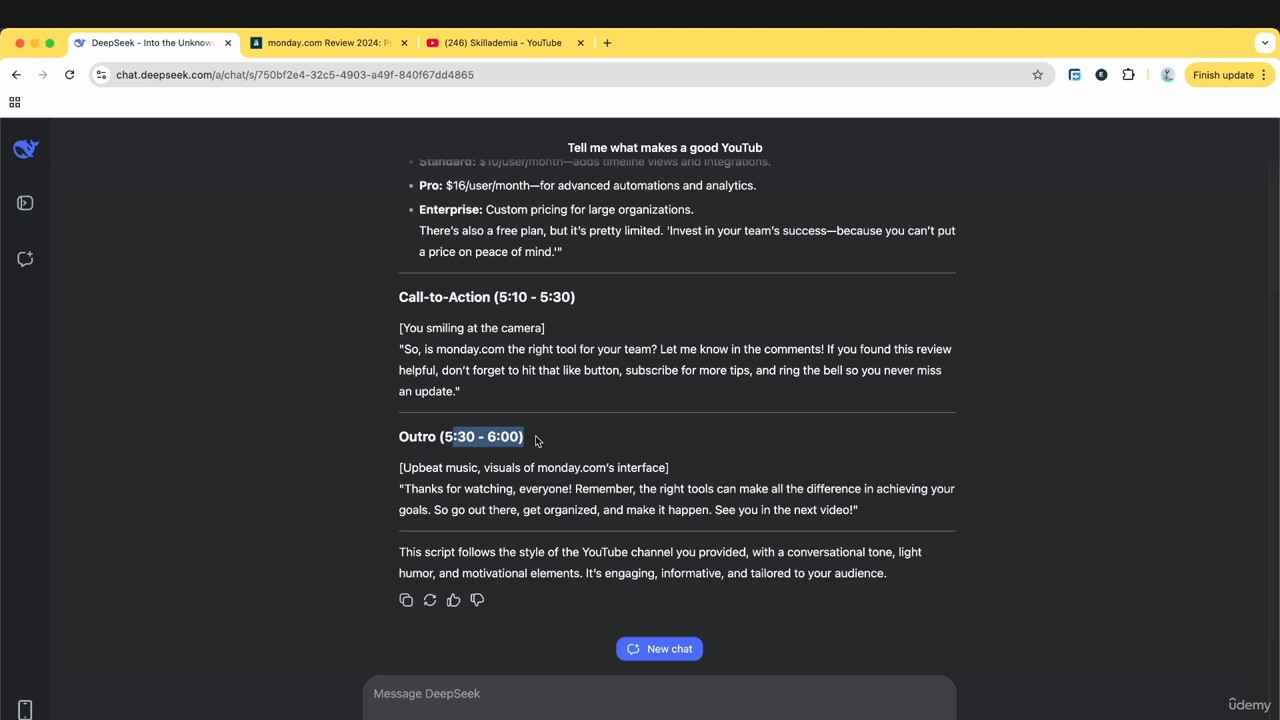The width and height of the screenshot is (1280, 720).
Task: Click the New chat button
Action: tap(659, 649)
